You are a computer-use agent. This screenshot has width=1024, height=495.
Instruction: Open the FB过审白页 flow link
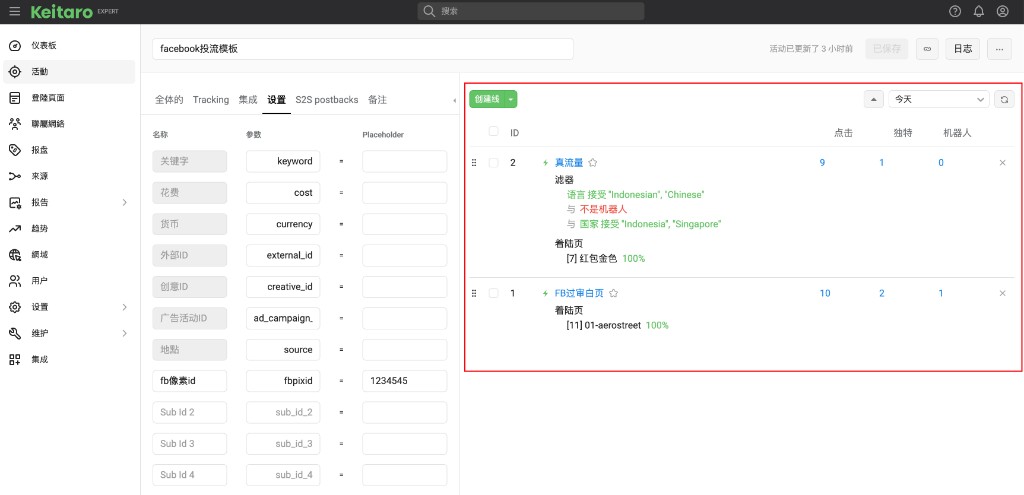(579, 293)
